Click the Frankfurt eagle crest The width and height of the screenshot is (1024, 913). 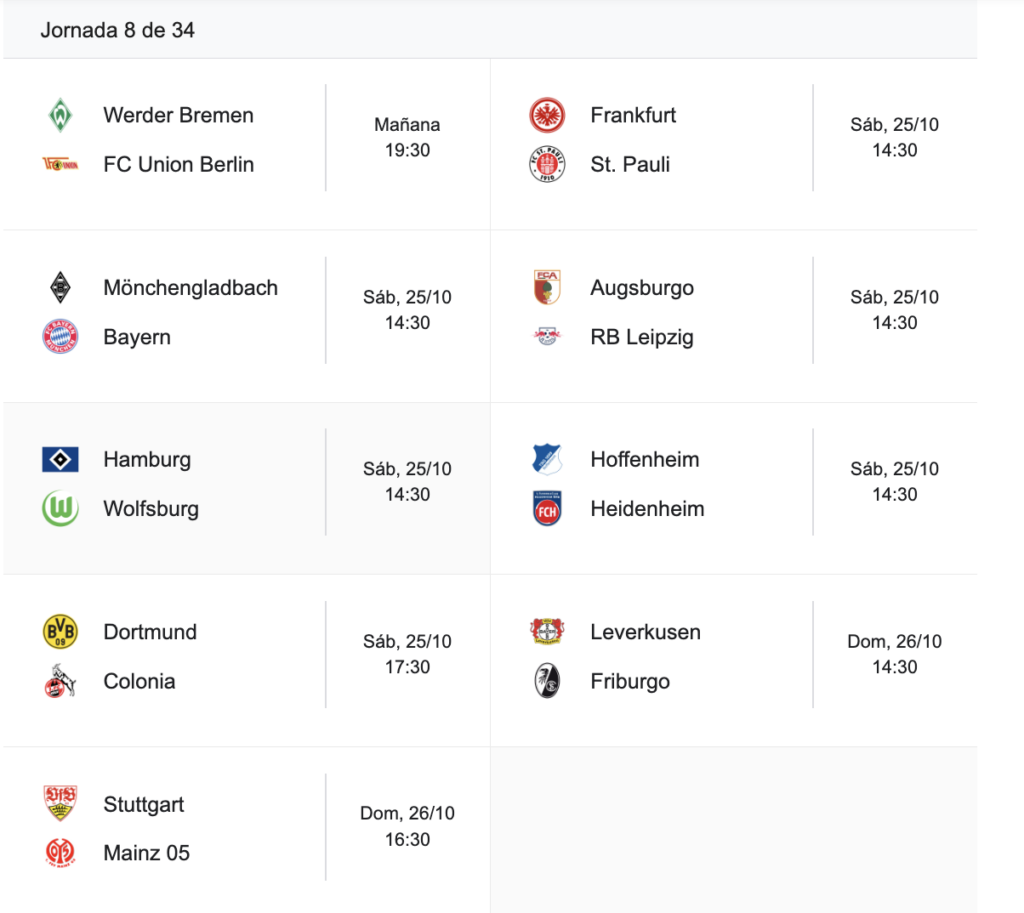click(x=547, y=115)
